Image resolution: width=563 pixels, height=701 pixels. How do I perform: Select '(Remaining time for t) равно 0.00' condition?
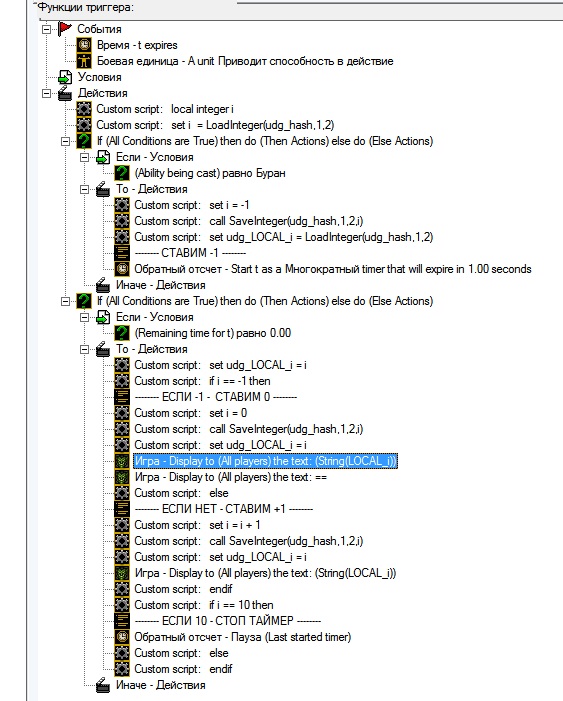pyautogui.click(x=213, y=333)
